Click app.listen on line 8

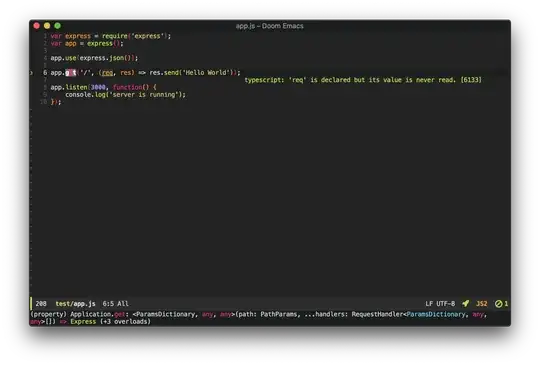point(69,87)
